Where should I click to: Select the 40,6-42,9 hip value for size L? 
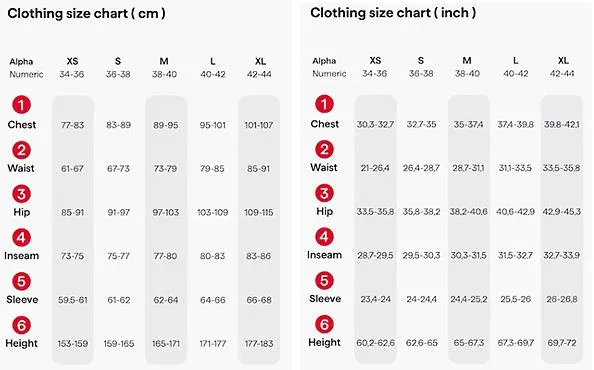pos(515,212)
